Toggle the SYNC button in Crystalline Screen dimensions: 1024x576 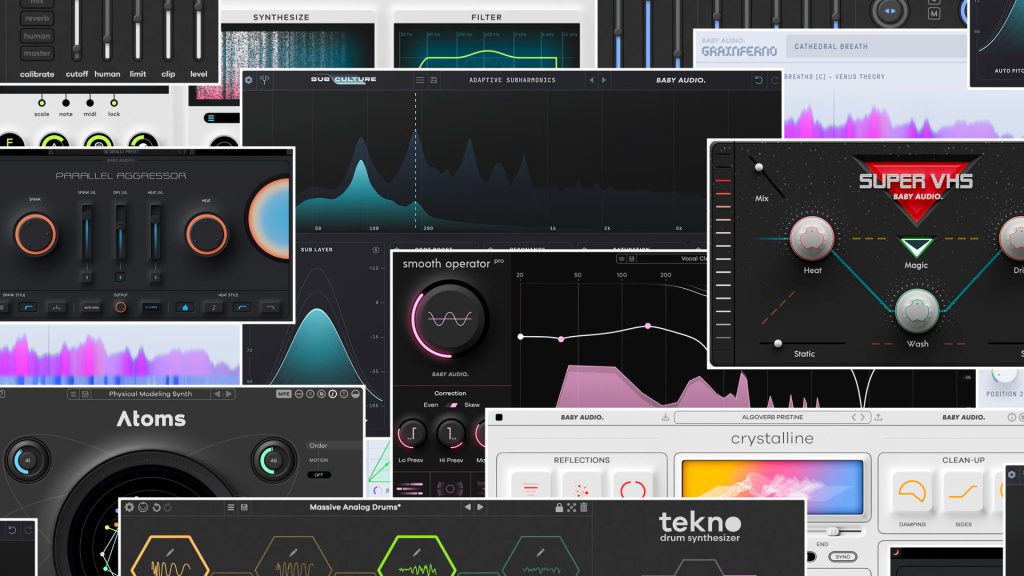842,556
